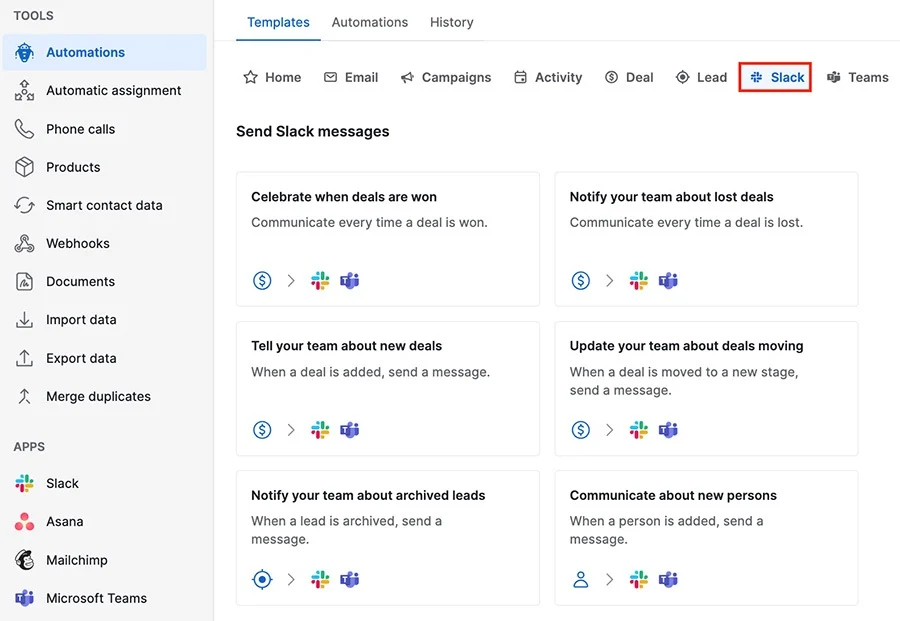Open Update your team about deals moving template

707,389
